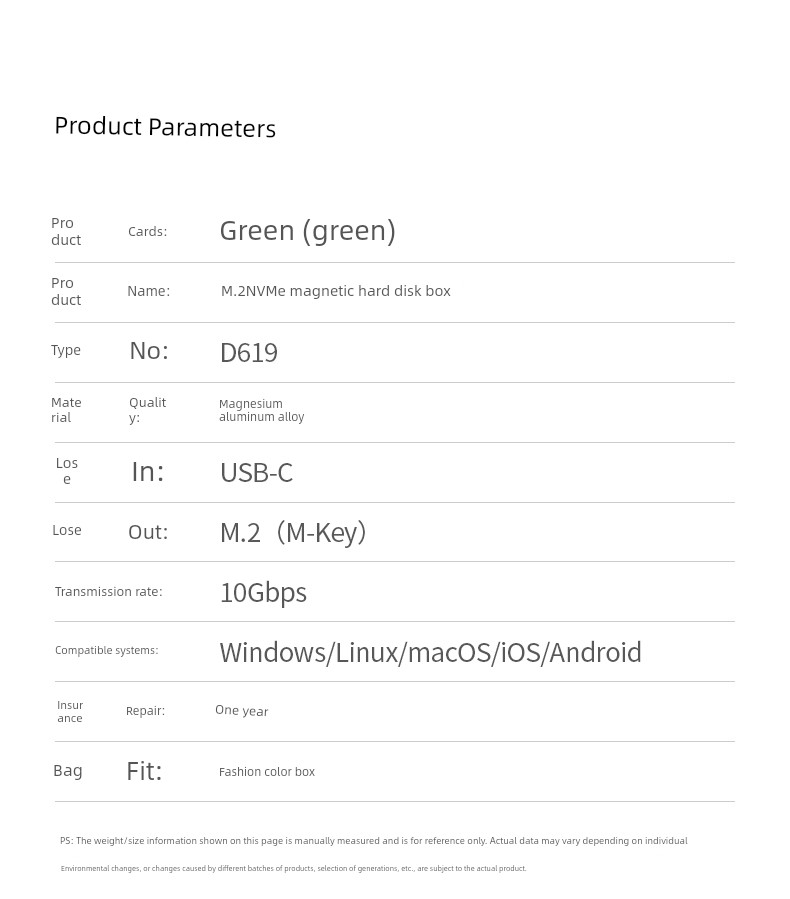Screen dimensions: 790x899
Task: Select the 10Gbps transmission rate value
Action: click(x=263, y=592)
